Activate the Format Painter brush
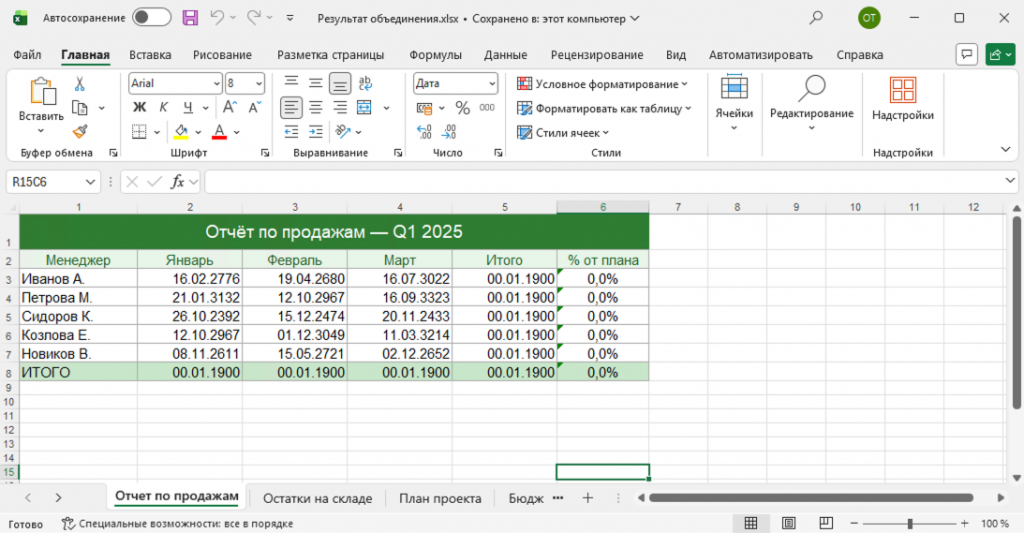This screenshot has width=1024, height=533. coord(80,132)
